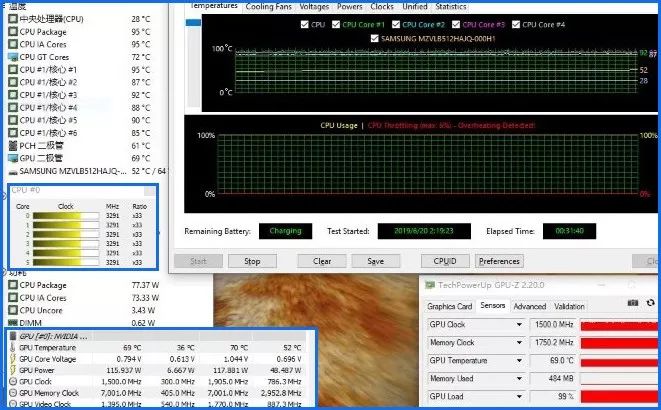Click the CPU #1/核心 #3 sensor icon
This screenshot has height=410, width=661.
13,95
